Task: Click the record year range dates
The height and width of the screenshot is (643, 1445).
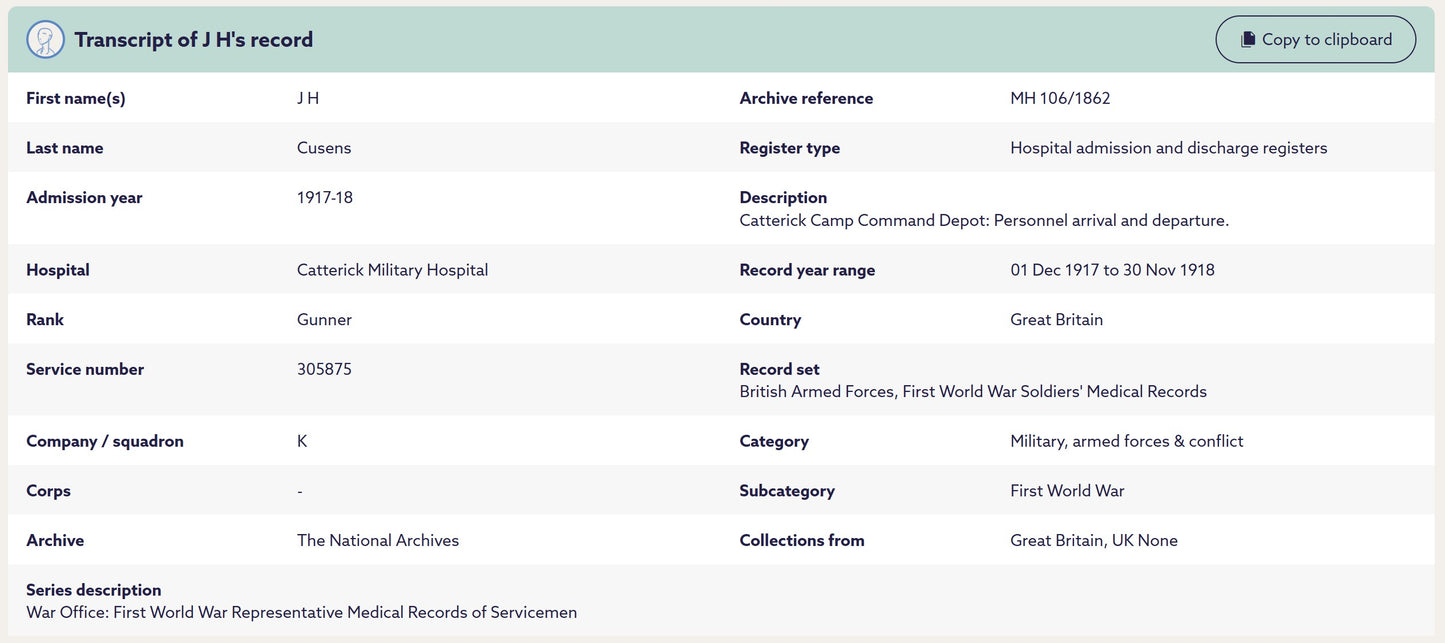Action: pyautogui.click(x=1112, y=270)
